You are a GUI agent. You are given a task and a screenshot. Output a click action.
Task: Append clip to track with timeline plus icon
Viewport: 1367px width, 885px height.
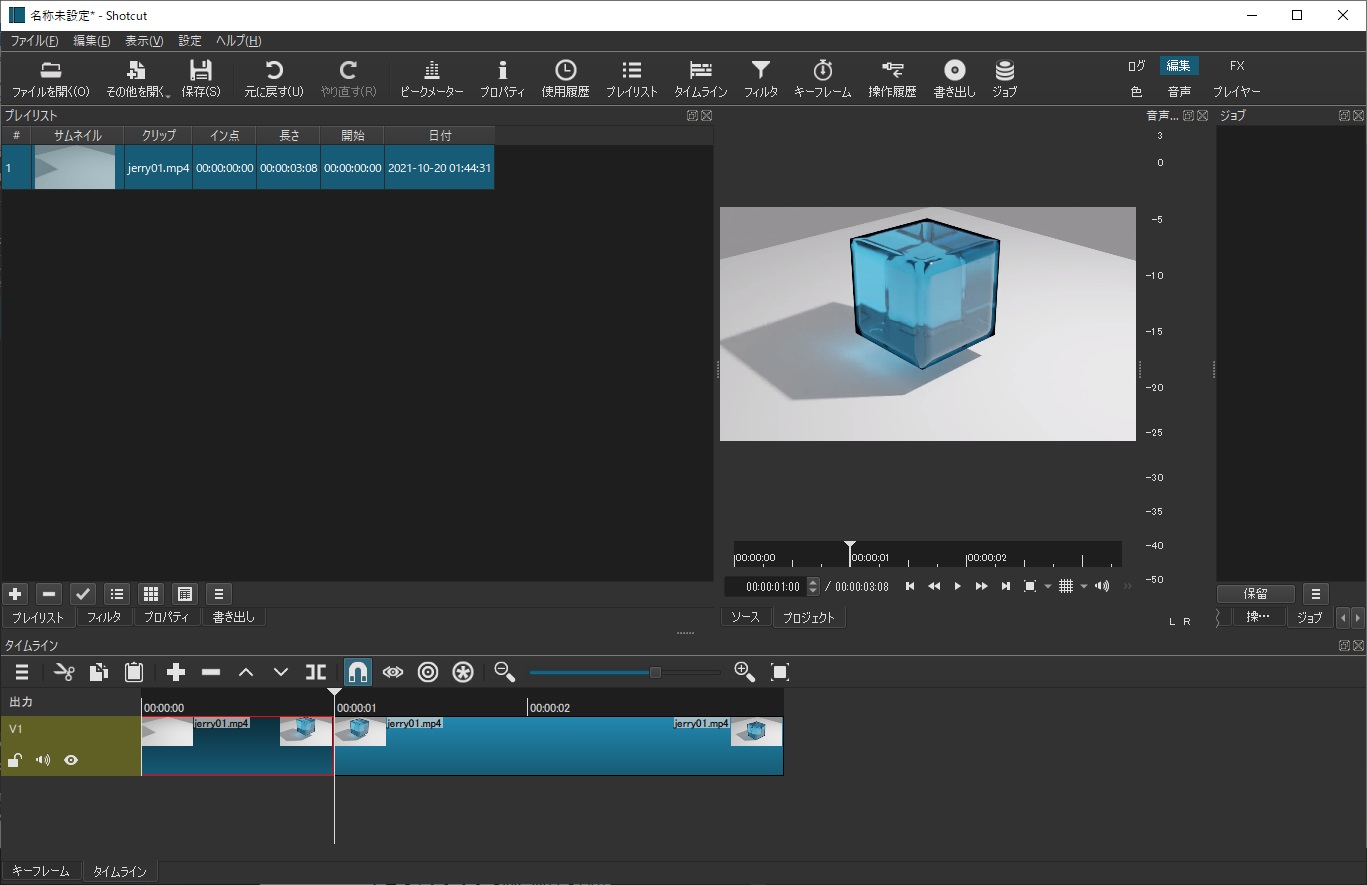pos(176,672)
